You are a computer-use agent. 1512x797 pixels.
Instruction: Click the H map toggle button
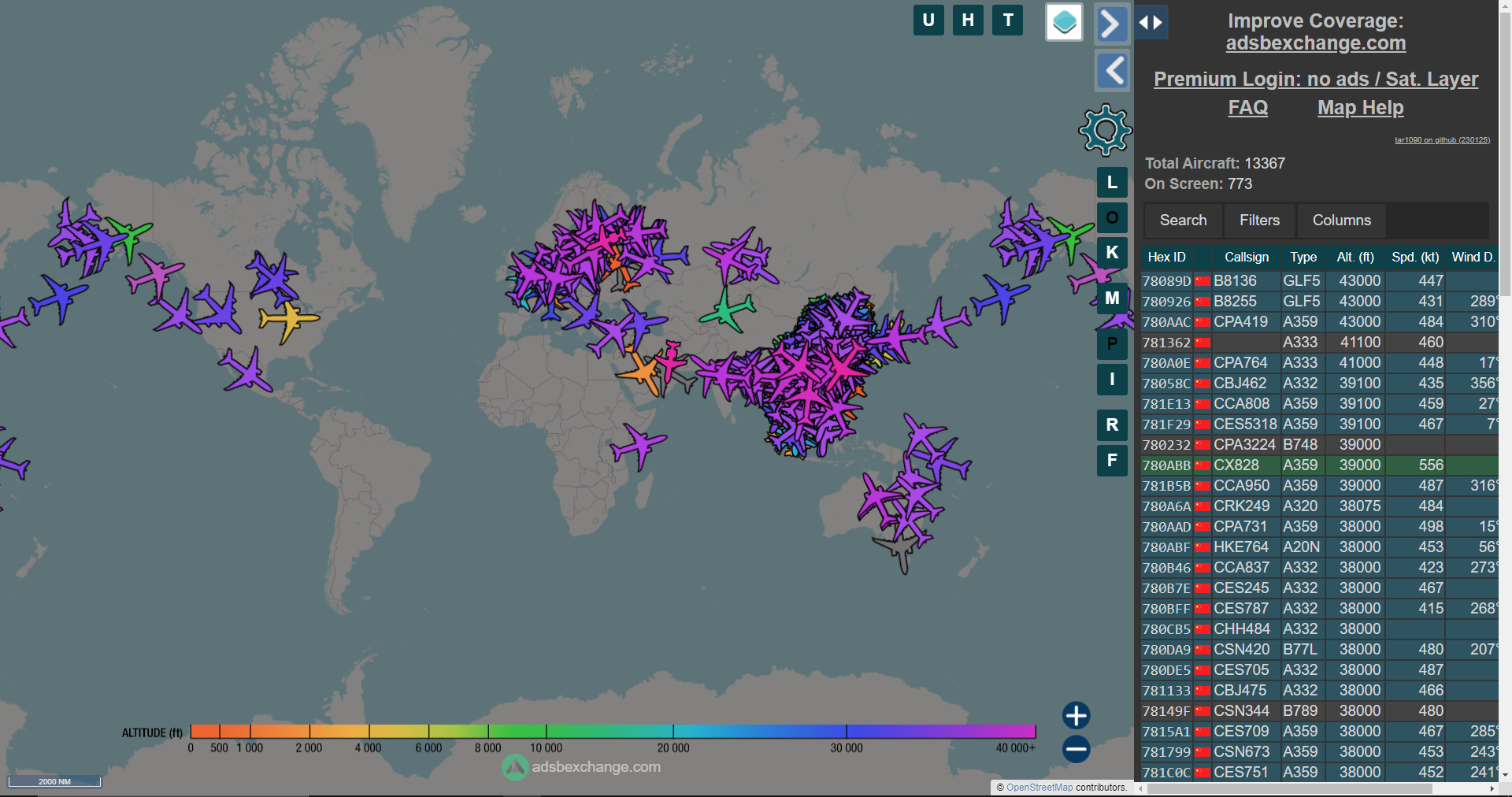968,20
